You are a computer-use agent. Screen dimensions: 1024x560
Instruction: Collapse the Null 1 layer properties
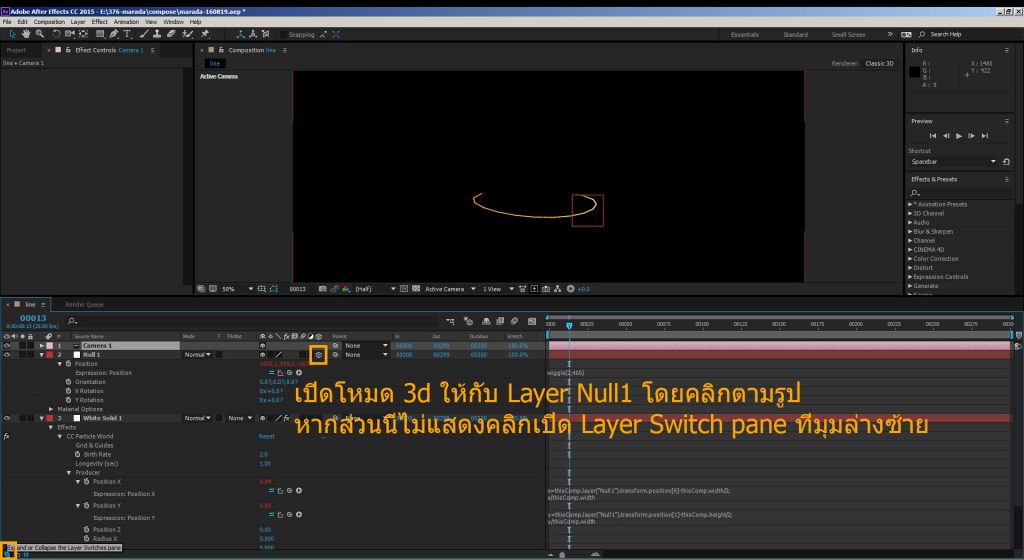[42, 354]
